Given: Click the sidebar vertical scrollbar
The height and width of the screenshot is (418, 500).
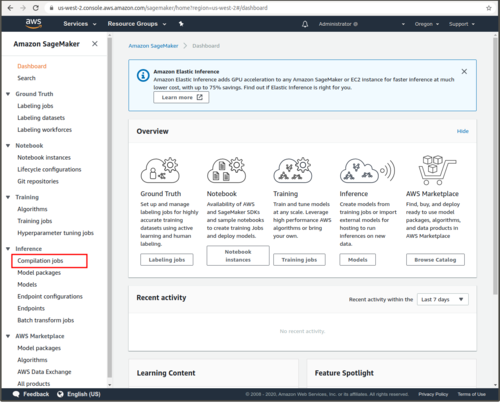Looking at the screenshot, I should tap(110, 207).
